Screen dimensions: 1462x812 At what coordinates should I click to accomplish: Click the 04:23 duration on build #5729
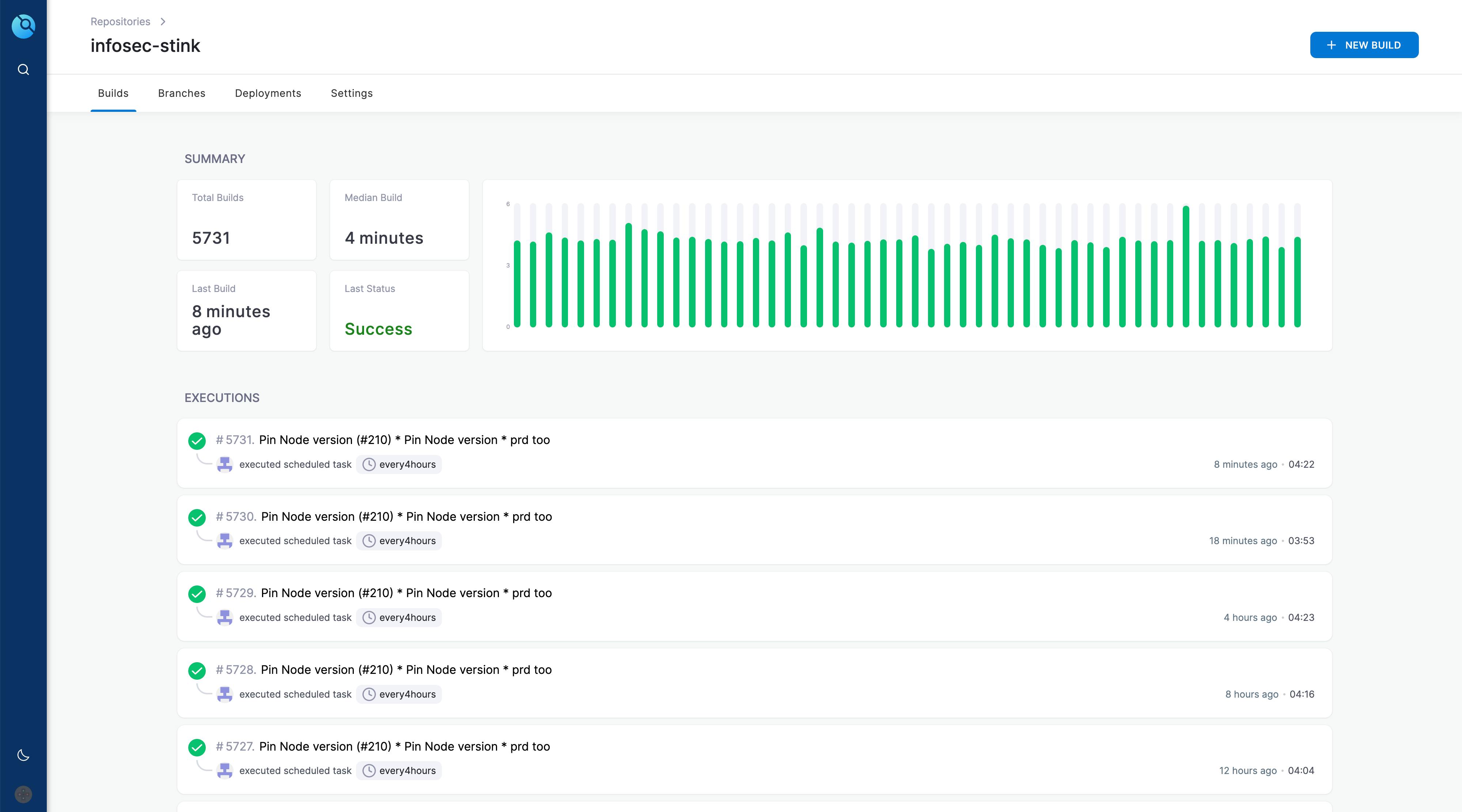tap(1302, 617)
